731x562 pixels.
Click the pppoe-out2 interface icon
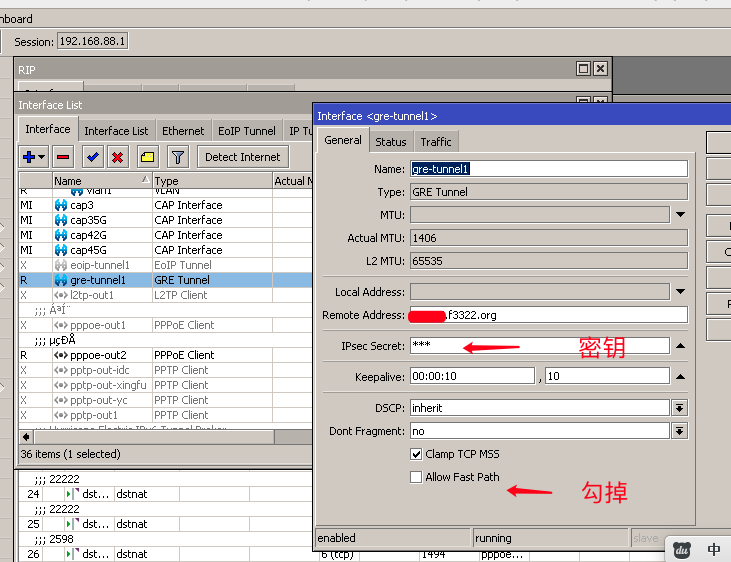(61, 355)
